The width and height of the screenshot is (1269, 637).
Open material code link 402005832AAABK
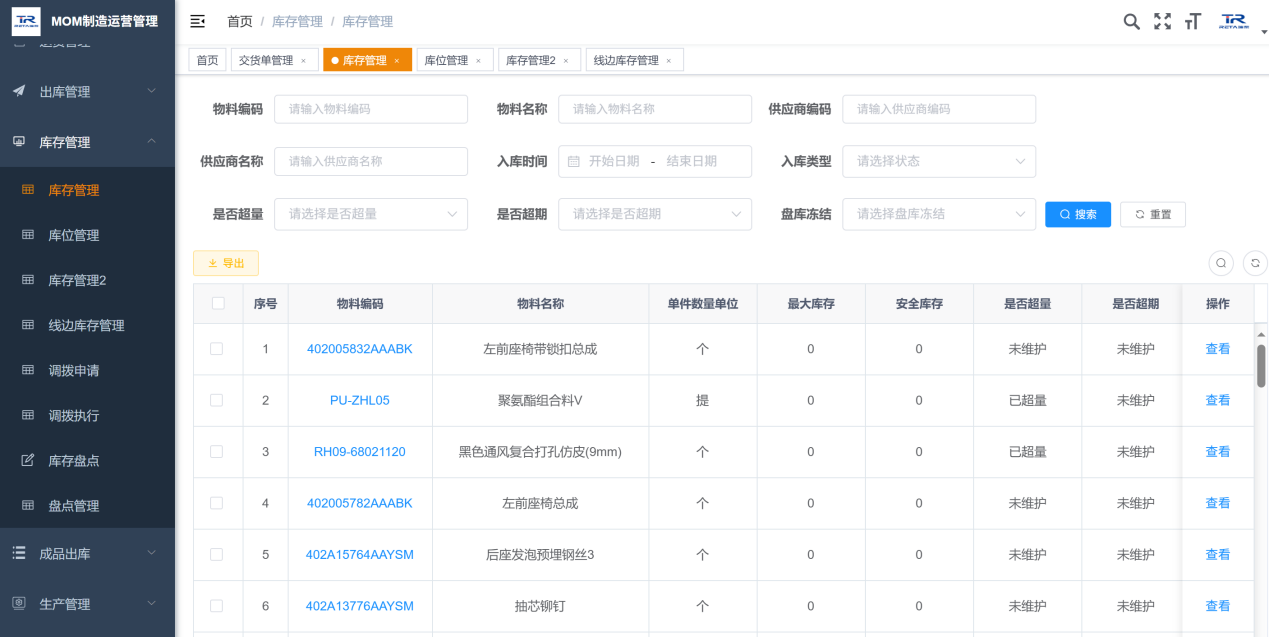[360, 349]
